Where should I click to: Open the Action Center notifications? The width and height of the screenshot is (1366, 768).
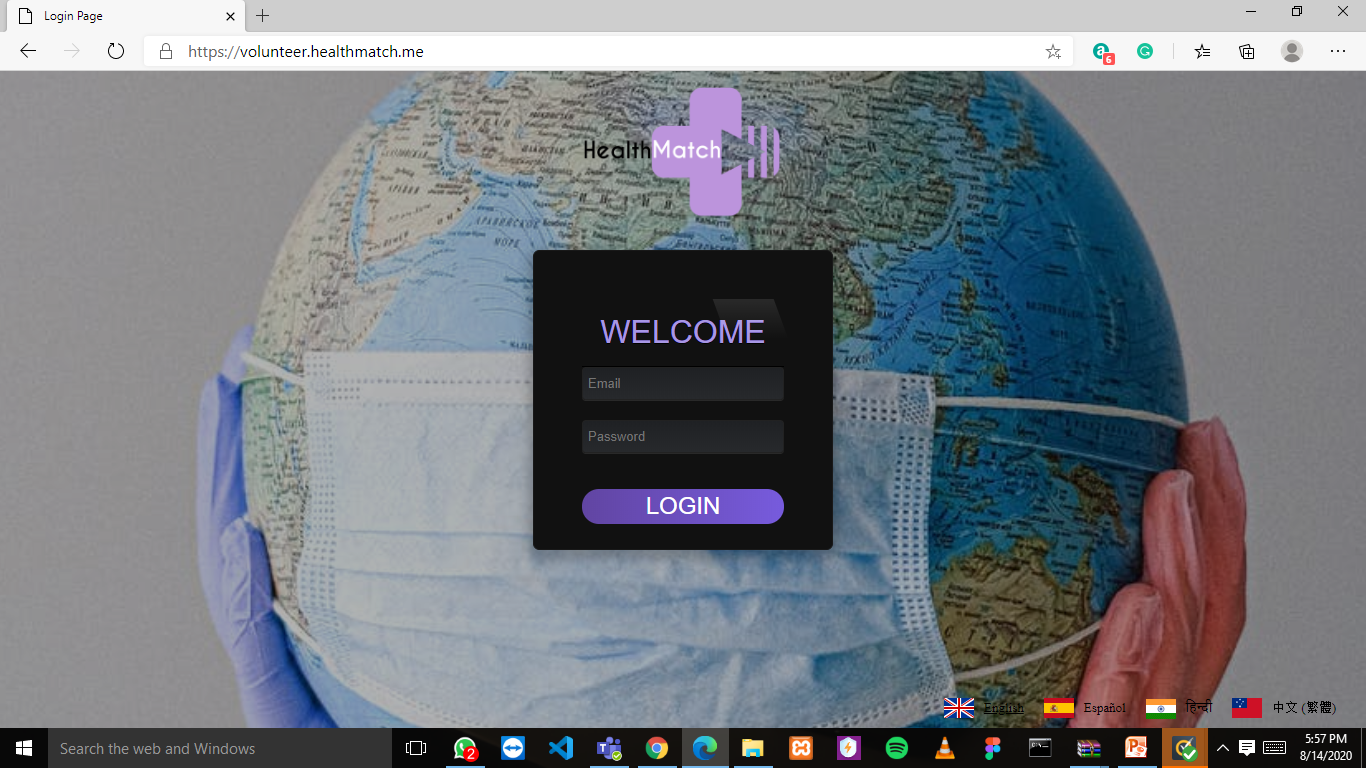[1247, 748]
